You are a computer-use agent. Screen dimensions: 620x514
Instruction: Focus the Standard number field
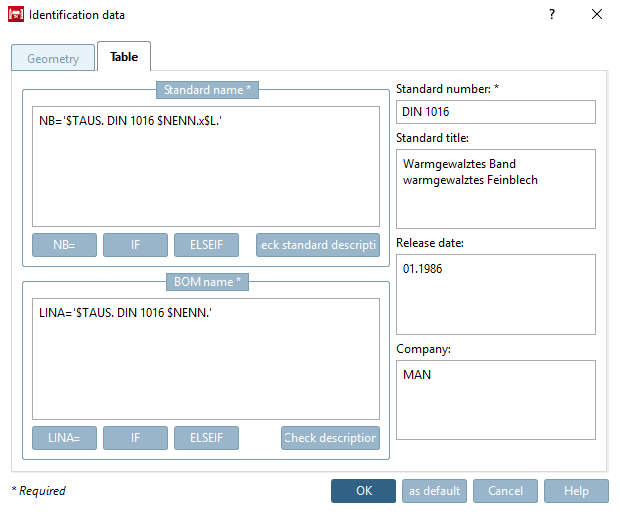click(x=496, y=112)
